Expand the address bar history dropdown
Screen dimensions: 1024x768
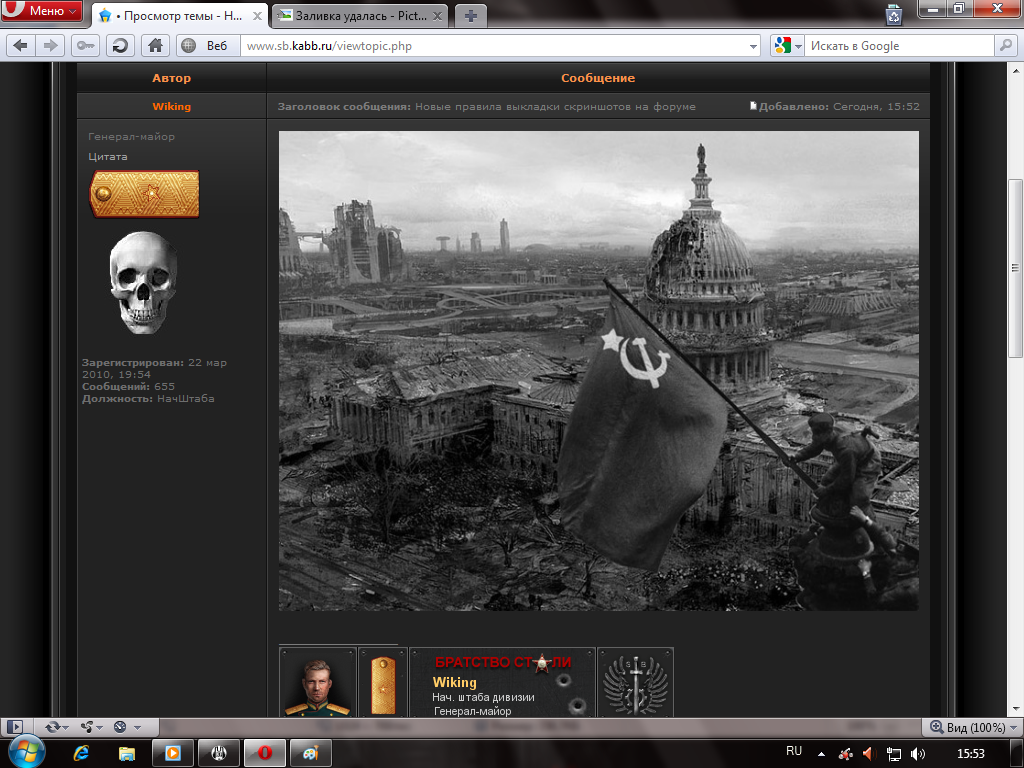pyautogui.click(x=753, y=46)
